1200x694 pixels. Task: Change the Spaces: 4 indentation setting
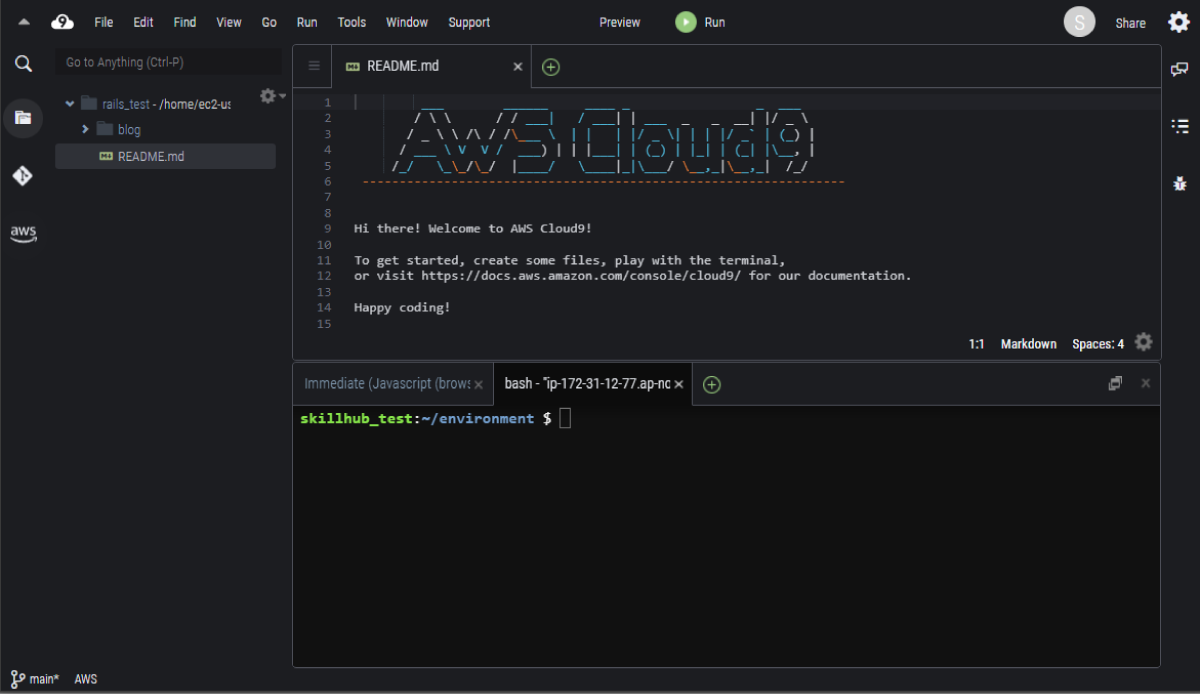point(1098,344)
